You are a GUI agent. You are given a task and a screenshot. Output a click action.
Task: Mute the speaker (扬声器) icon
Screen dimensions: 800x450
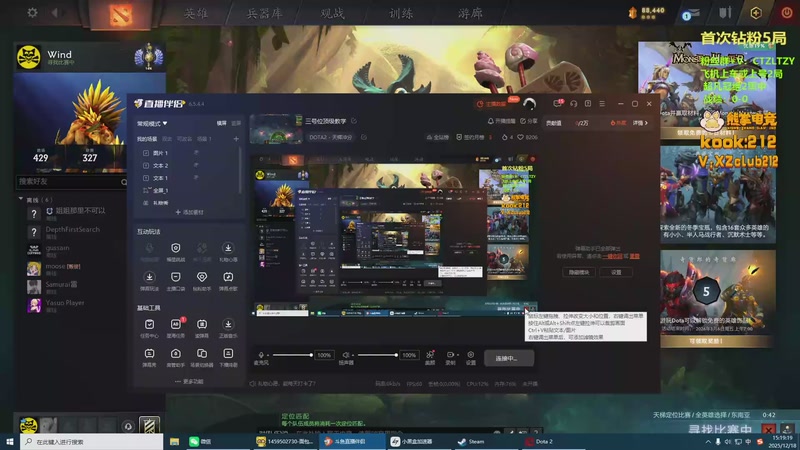point(346,355)
